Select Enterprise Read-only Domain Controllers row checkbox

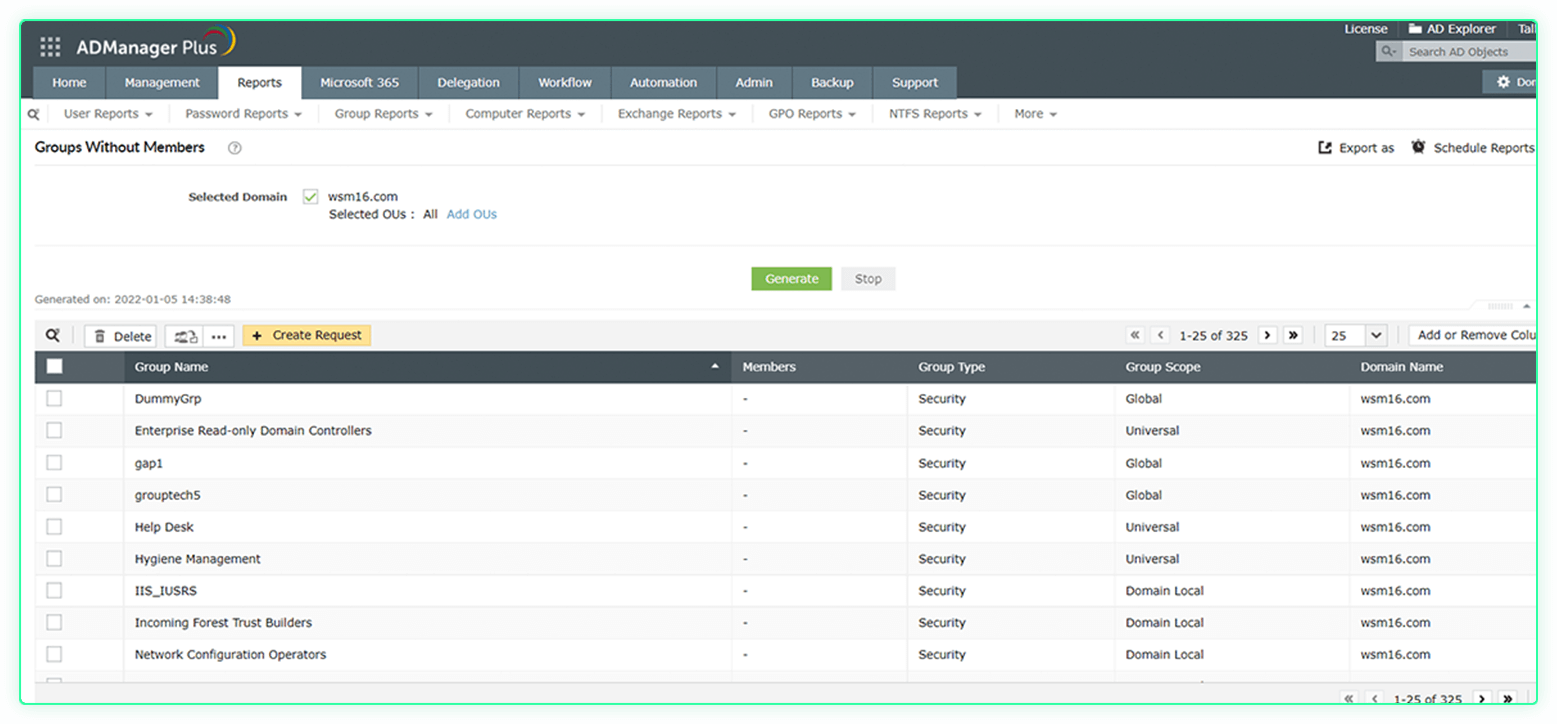[x=54, y=431]
